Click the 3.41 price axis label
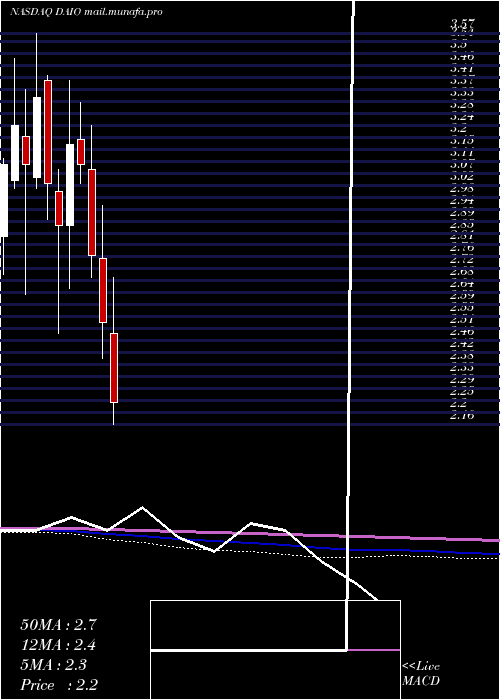 [x=462, y=69]
